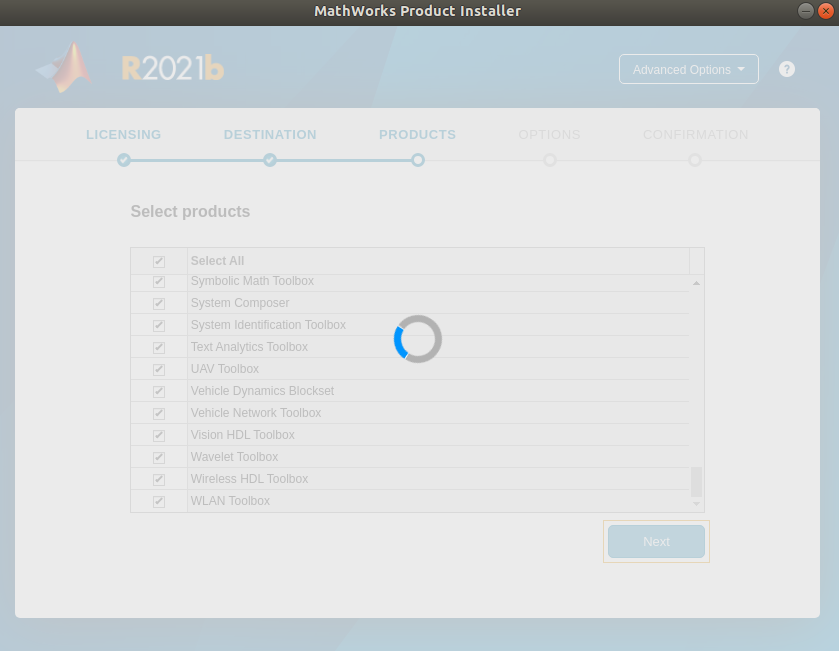The width and height of the screenshot is (839, 651).
Task: Click the Vision HDL Toolbox name
Action: pos(242,434)
